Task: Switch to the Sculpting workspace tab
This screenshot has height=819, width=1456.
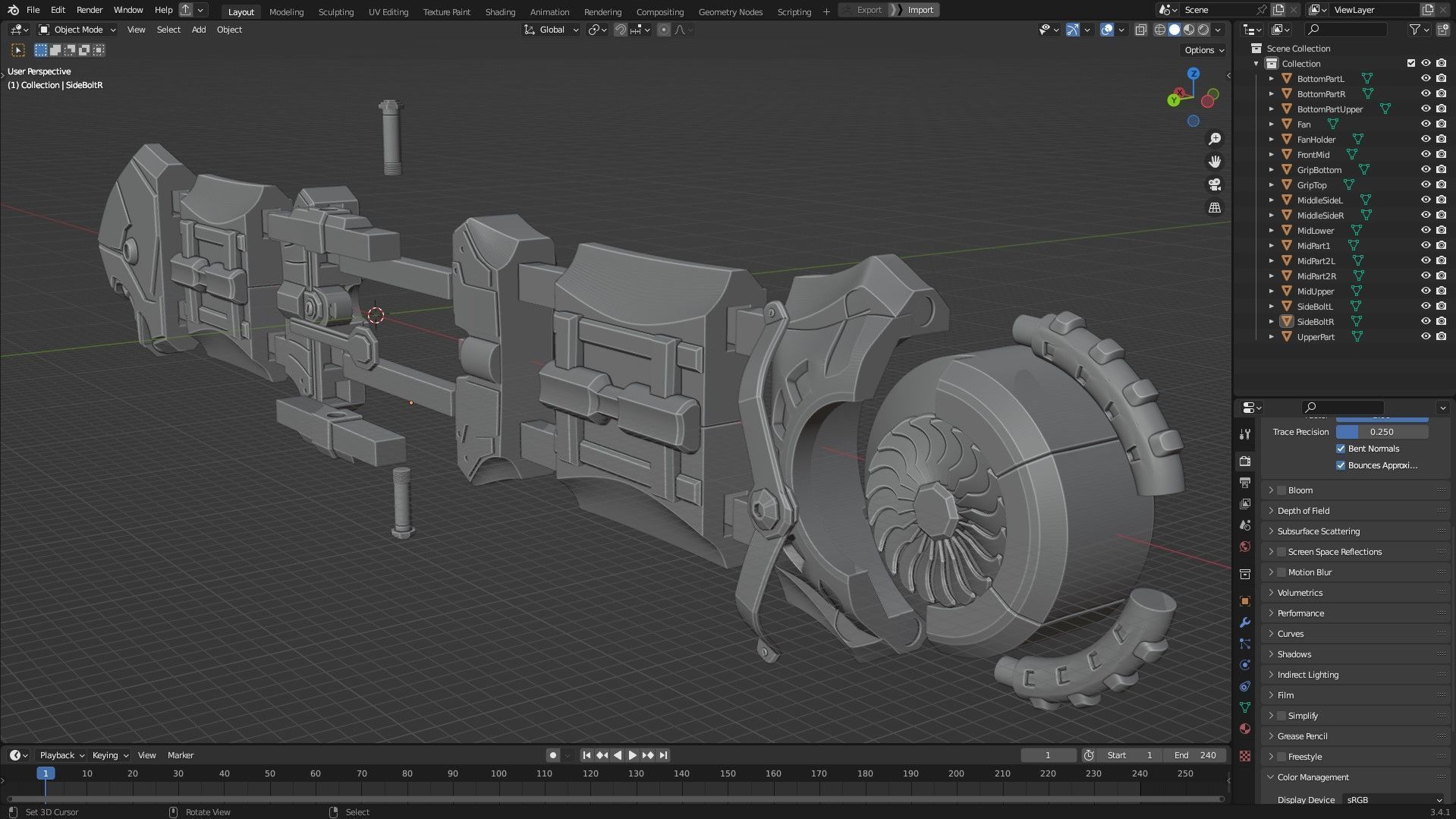Action: click(335, 11)
